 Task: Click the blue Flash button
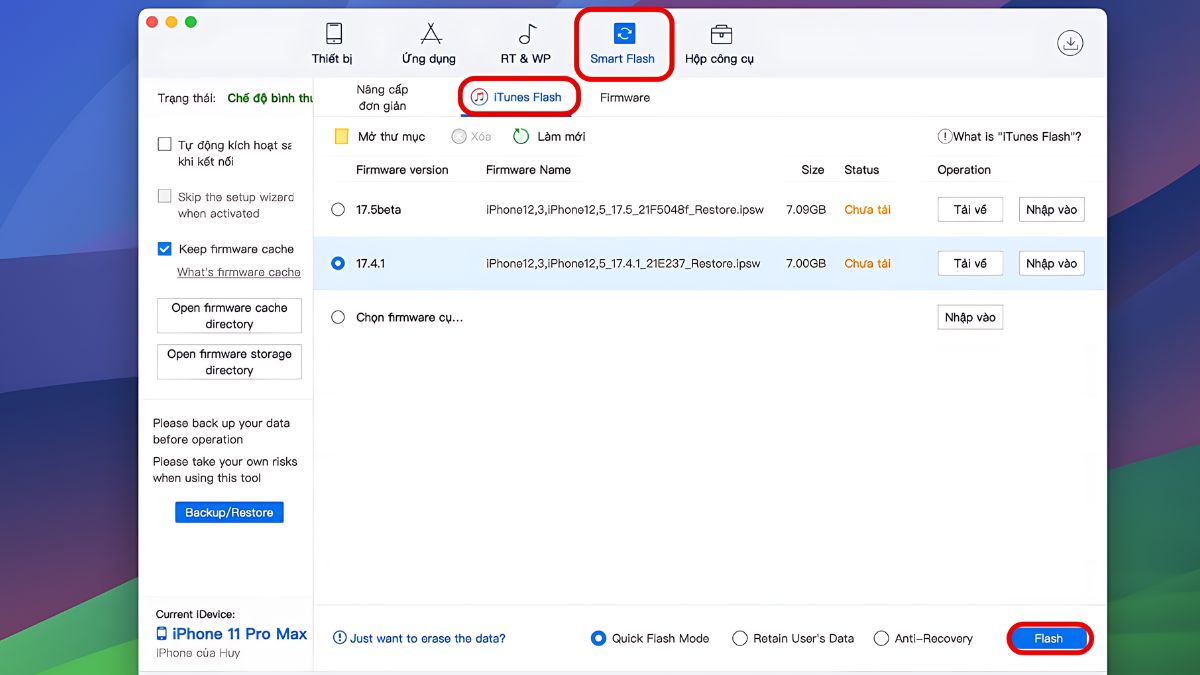(1049, 638)
